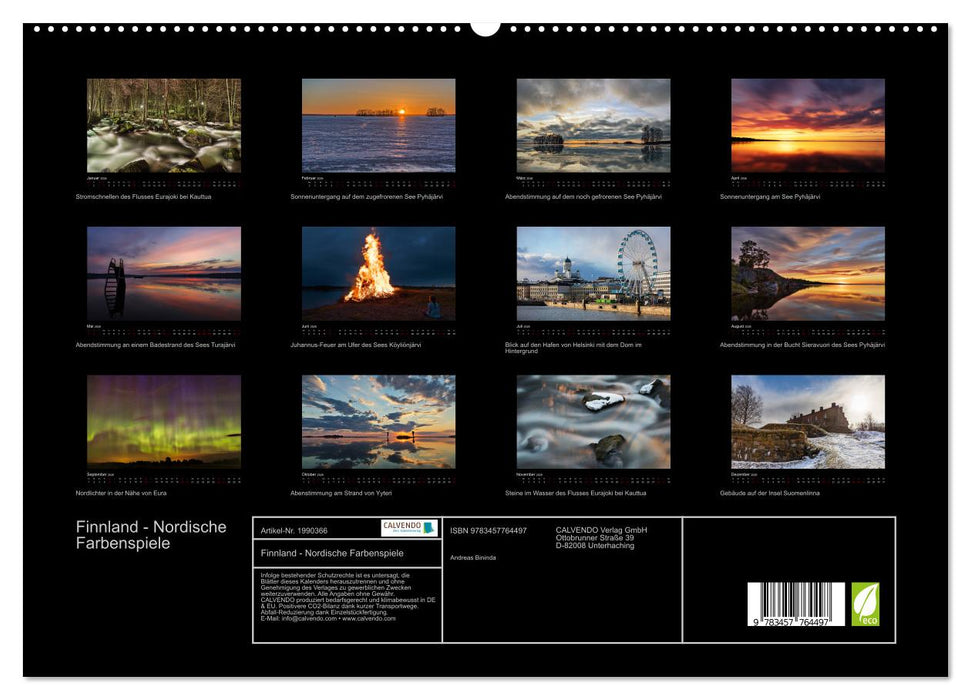Select the Finnland - Nordische Farbenspiele title
This screenshot has height=700, width=971.
click(150, 534)
